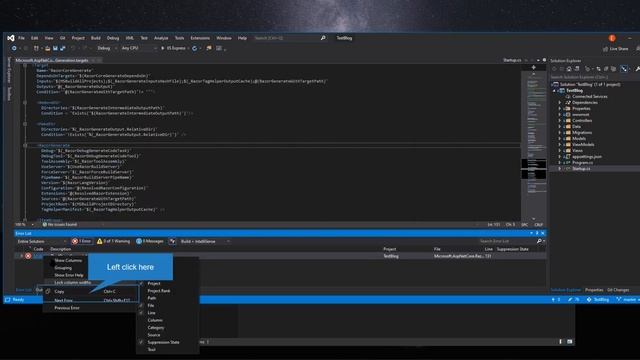The height and width of the screenshot is (360, 640).
Task: Click the Search Solution Explorer field
Action: click(594, 77)
